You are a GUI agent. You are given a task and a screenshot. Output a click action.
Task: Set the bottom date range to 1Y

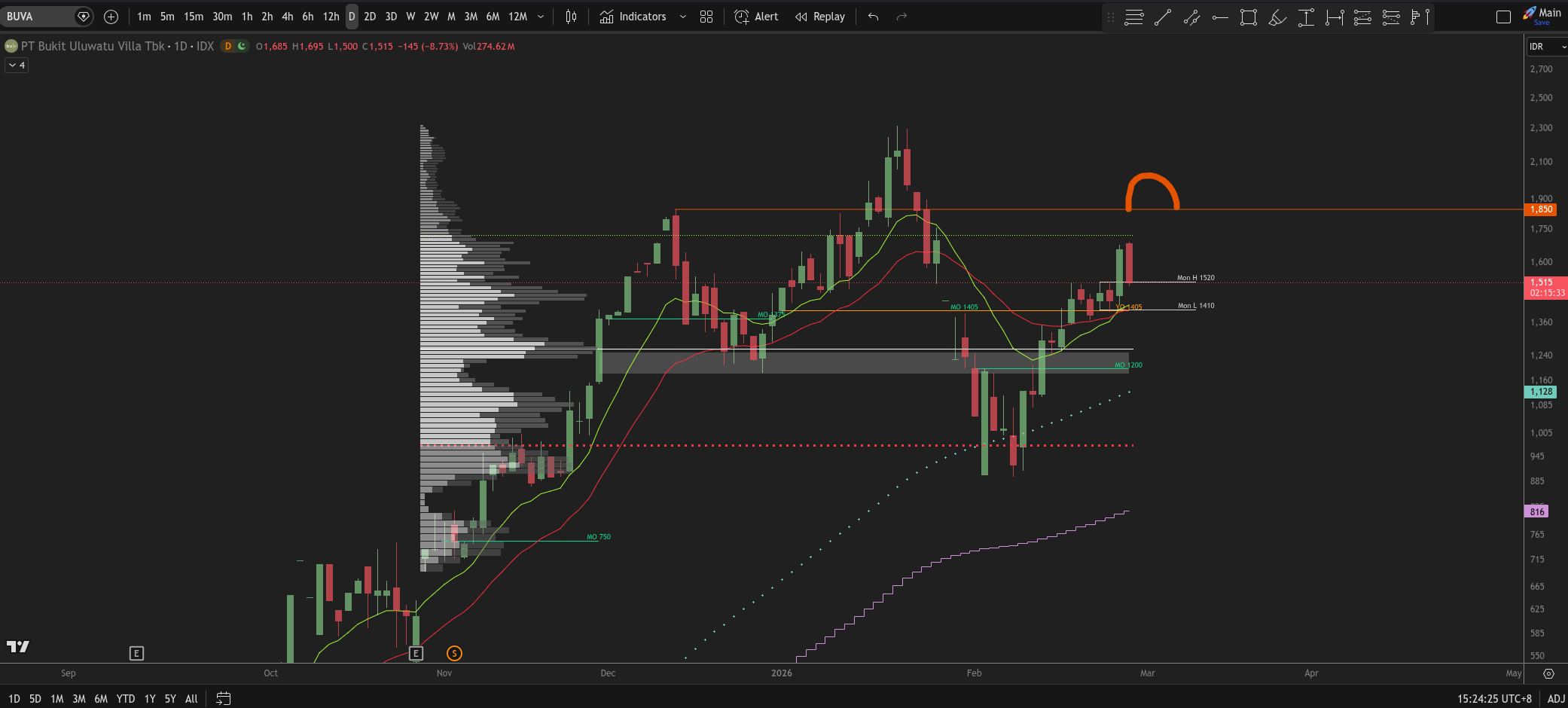150,699
